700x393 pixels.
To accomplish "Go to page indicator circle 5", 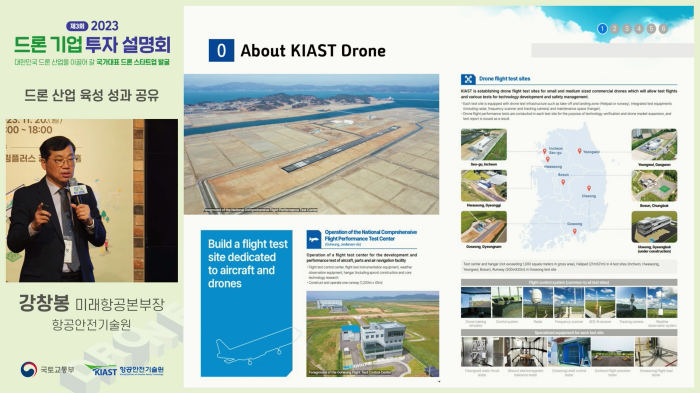I will 651,29.
